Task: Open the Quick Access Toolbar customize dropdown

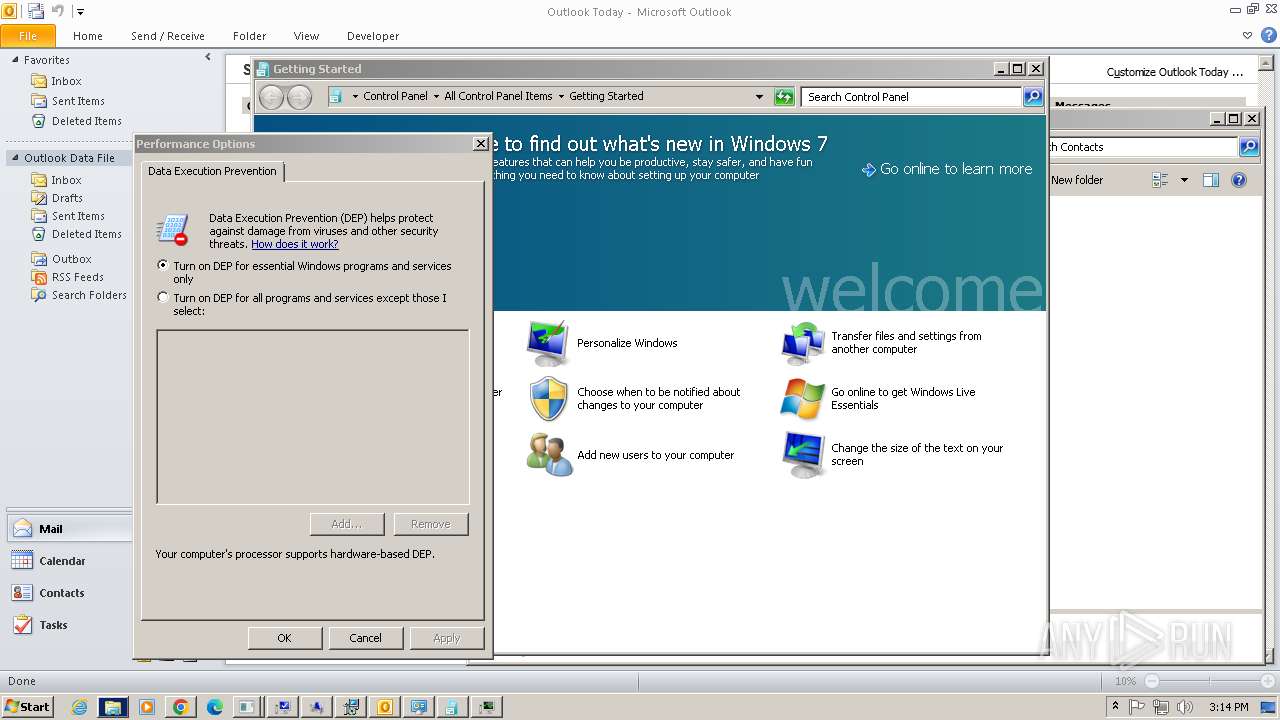Action: tap(81, 12)
